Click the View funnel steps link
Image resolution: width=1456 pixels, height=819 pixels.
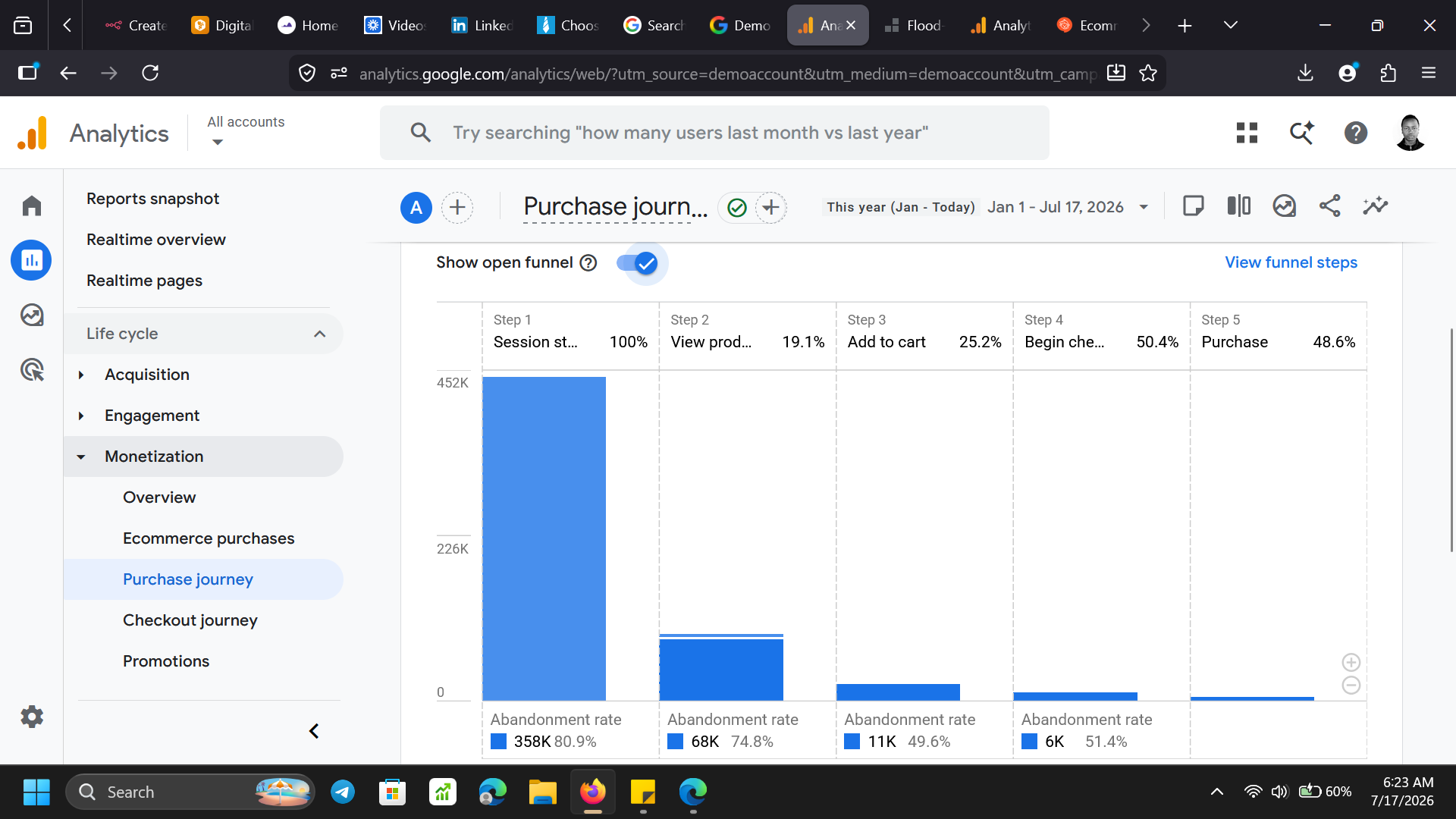1291,262
